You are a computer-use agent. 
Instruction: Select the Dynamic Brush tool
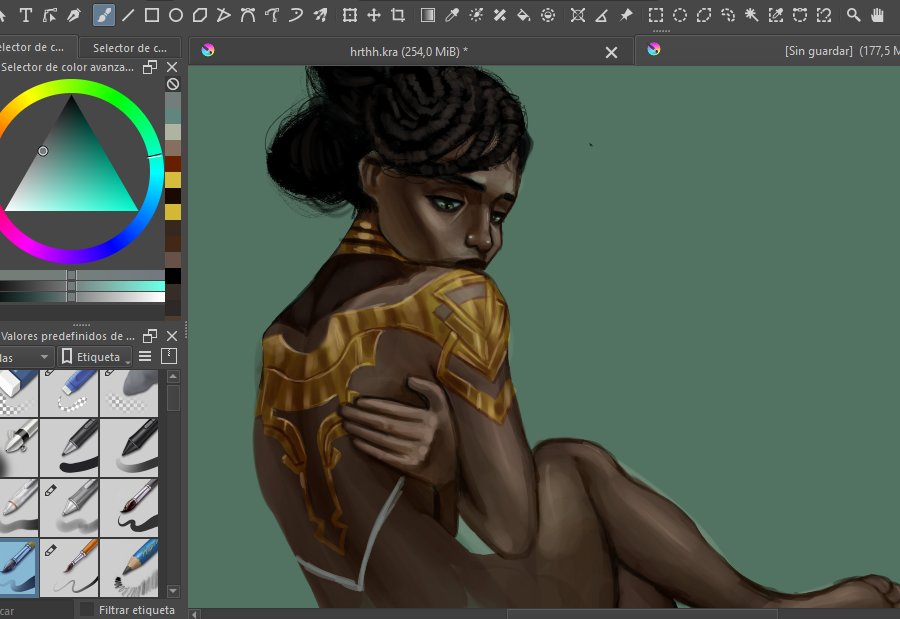pyautogui.click(x=296, y=15)
